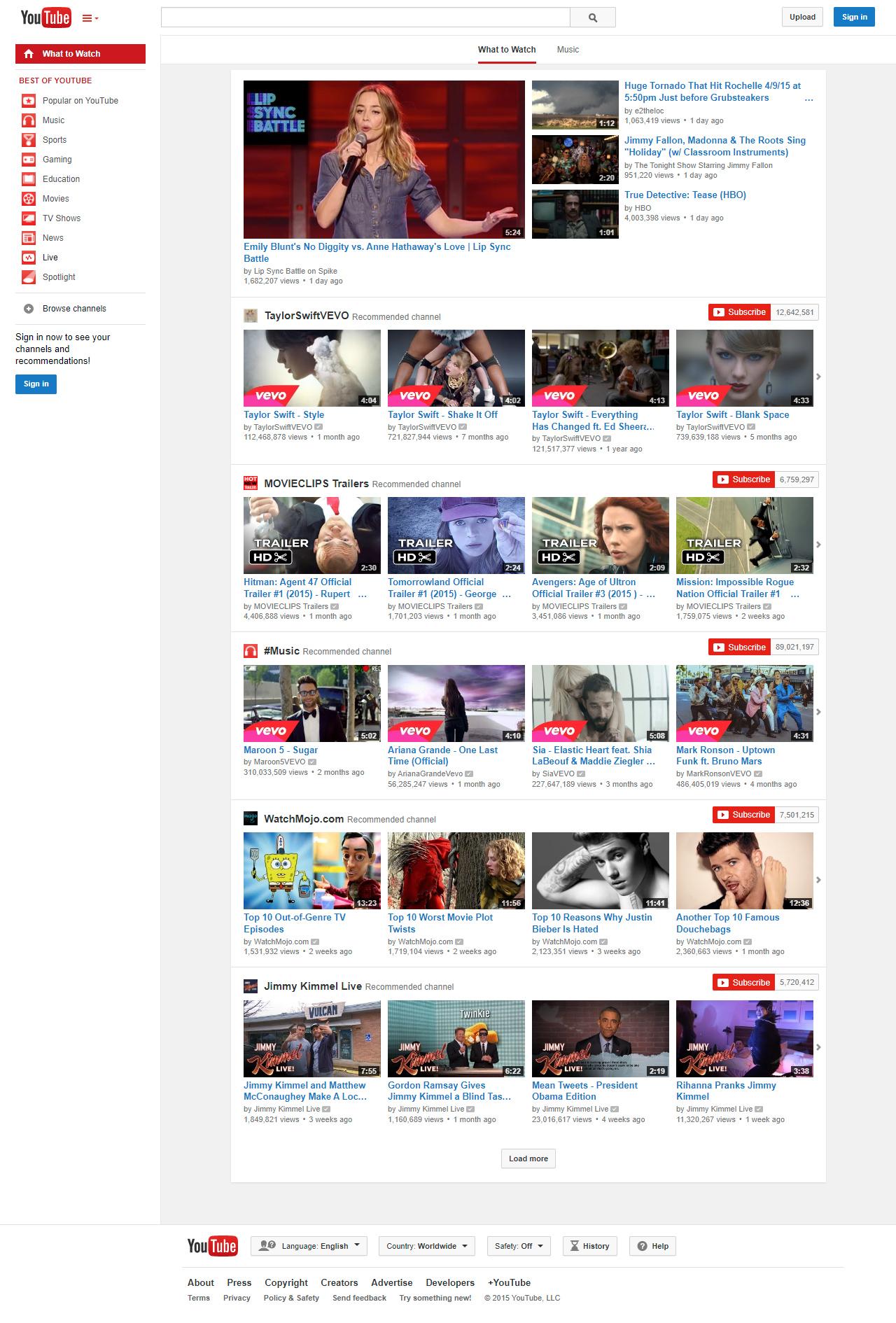Open the News sidebar icon
The height and width of the screenshot is (1323, 896).
pos(29,238)
